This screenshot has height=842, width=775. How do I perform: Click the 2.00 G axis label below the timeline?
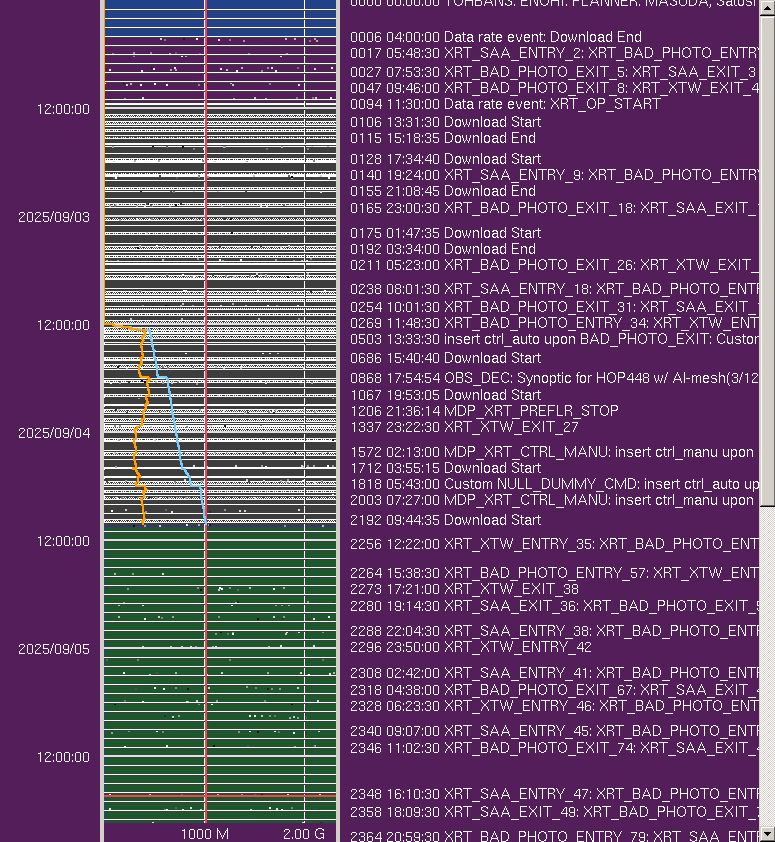(x=304, y=833)
